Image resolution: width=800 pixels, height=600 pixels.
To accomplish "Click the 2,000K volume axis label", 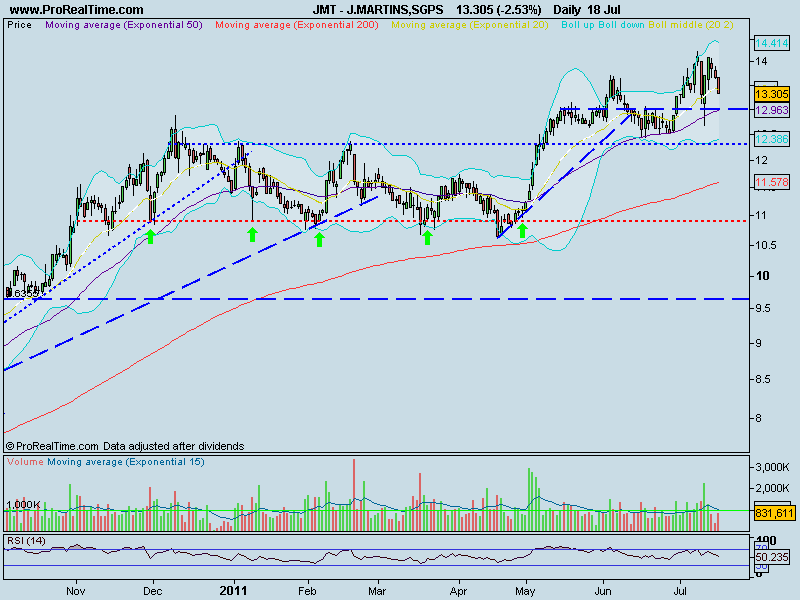I will [771, 488].
